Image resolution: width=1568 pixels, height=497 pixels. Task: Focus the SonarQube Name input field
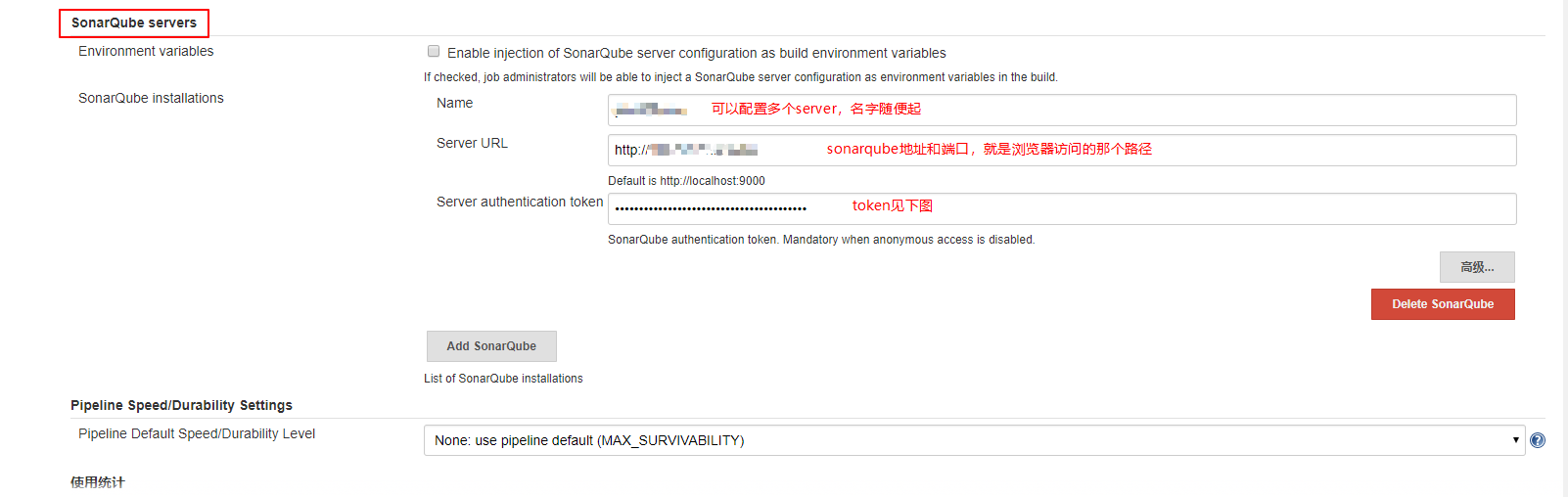tap(1062, 110)
